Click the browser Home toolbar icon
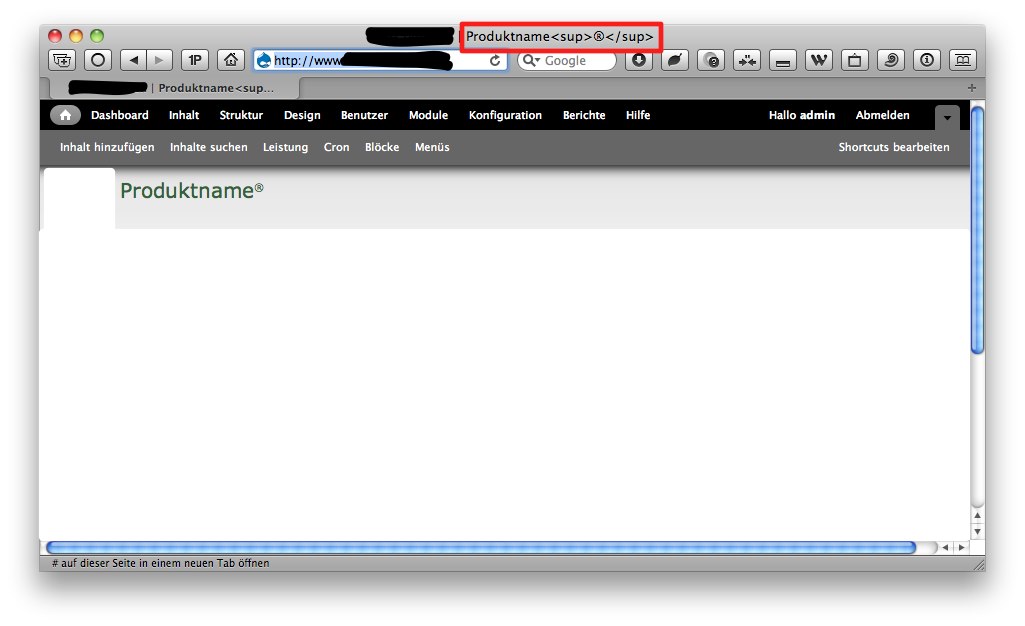Image resolution: width=1025 pixels, height=626 pixels. point(231,60)
